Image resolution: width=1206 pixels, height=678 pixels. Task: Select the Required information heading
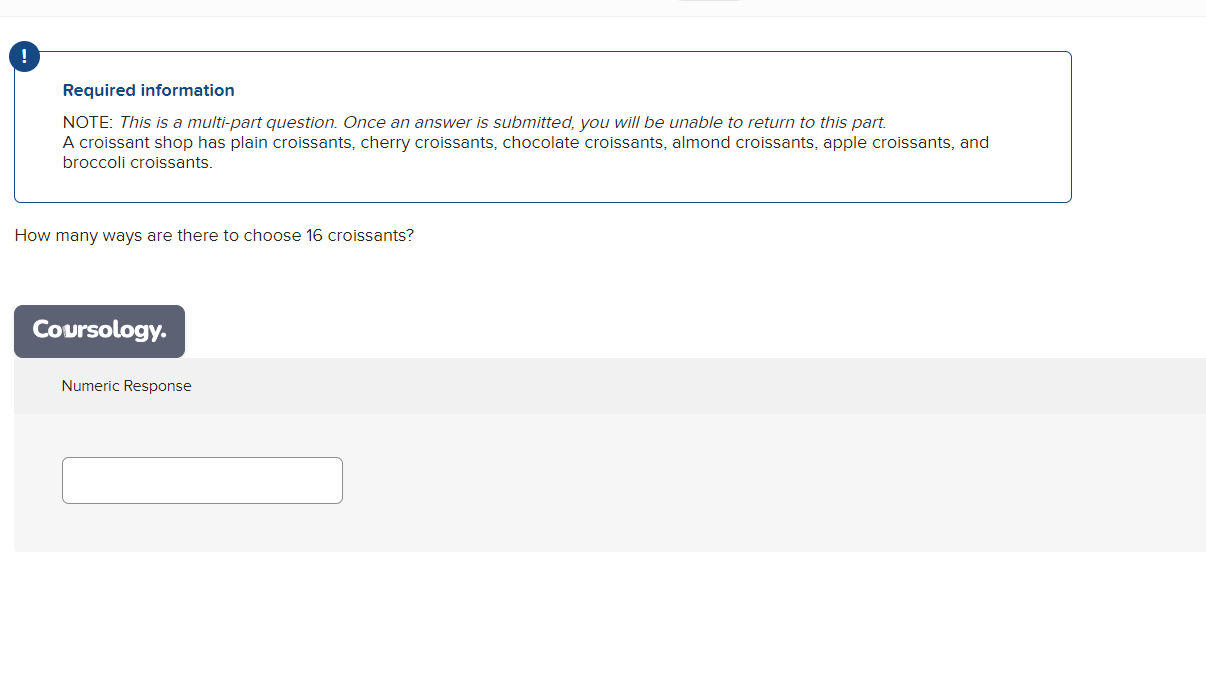tap(148, 90)
